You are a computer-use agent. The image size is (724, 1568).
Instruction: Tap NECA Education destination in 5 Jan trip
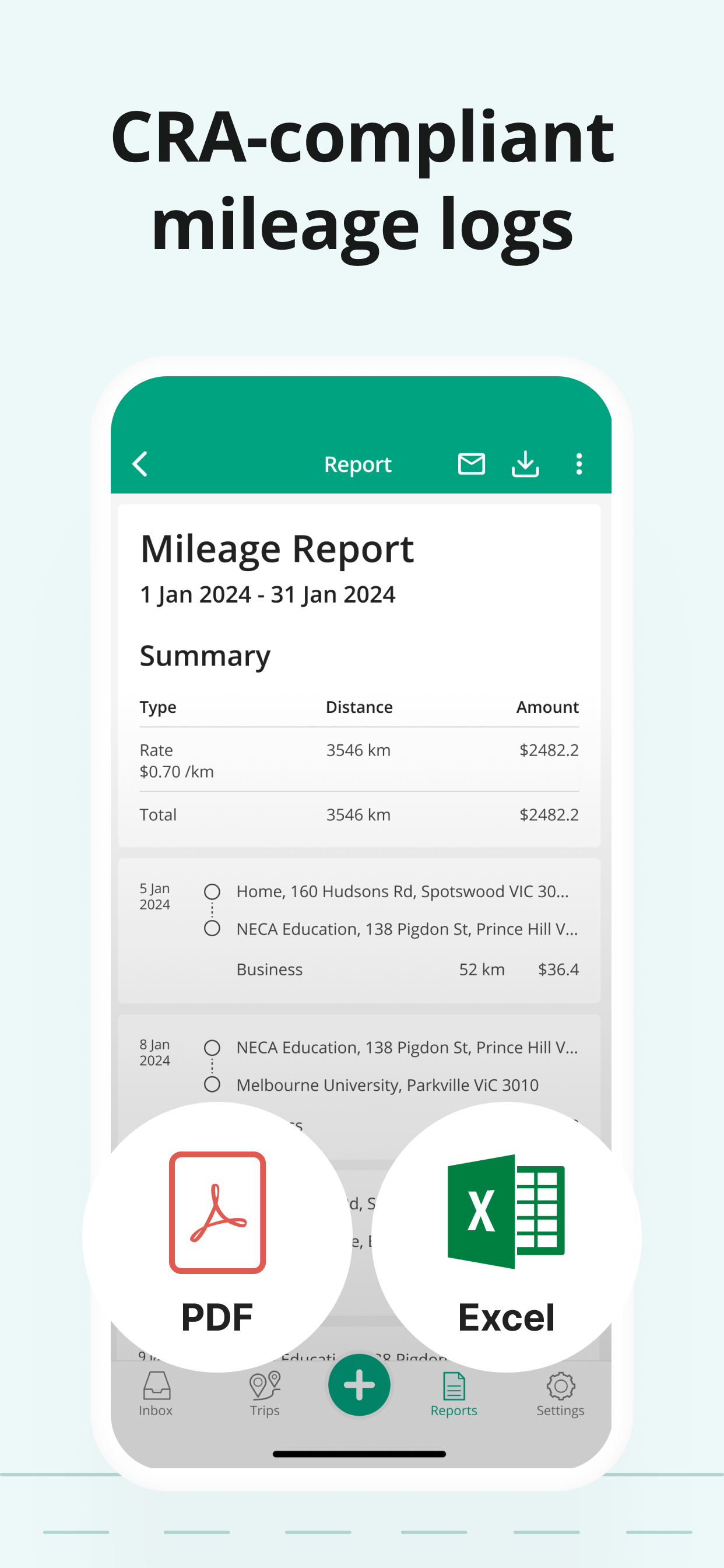(x=407, y=929)
